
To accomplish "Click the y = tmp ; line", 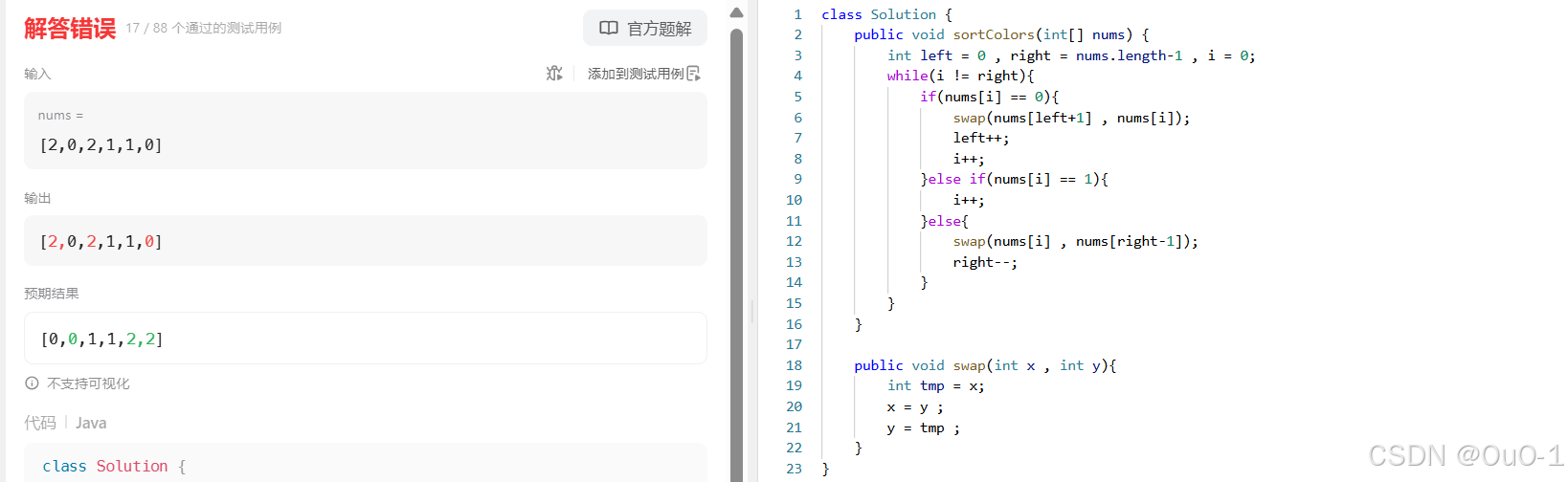I will click(x=923, y=427).
